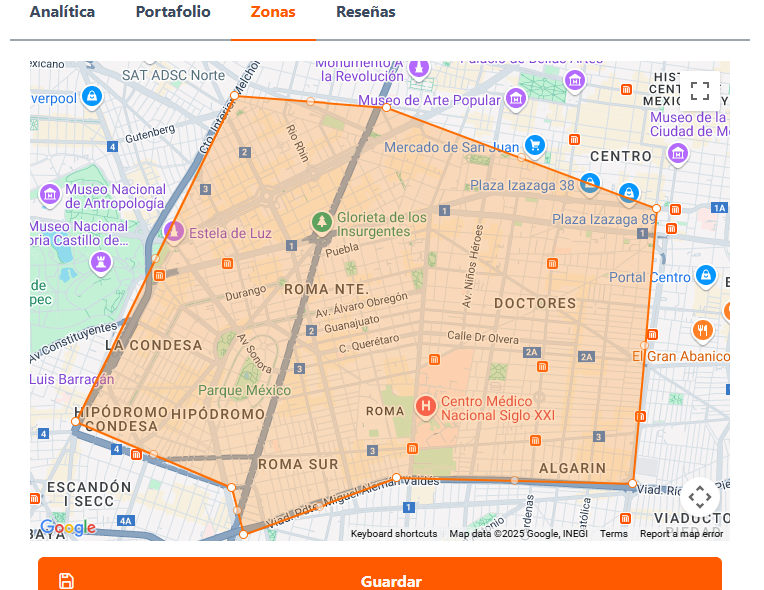Toggle fullscreen map view
The image size is (764, 590).
pyautogui.click(x=700, y=91)
